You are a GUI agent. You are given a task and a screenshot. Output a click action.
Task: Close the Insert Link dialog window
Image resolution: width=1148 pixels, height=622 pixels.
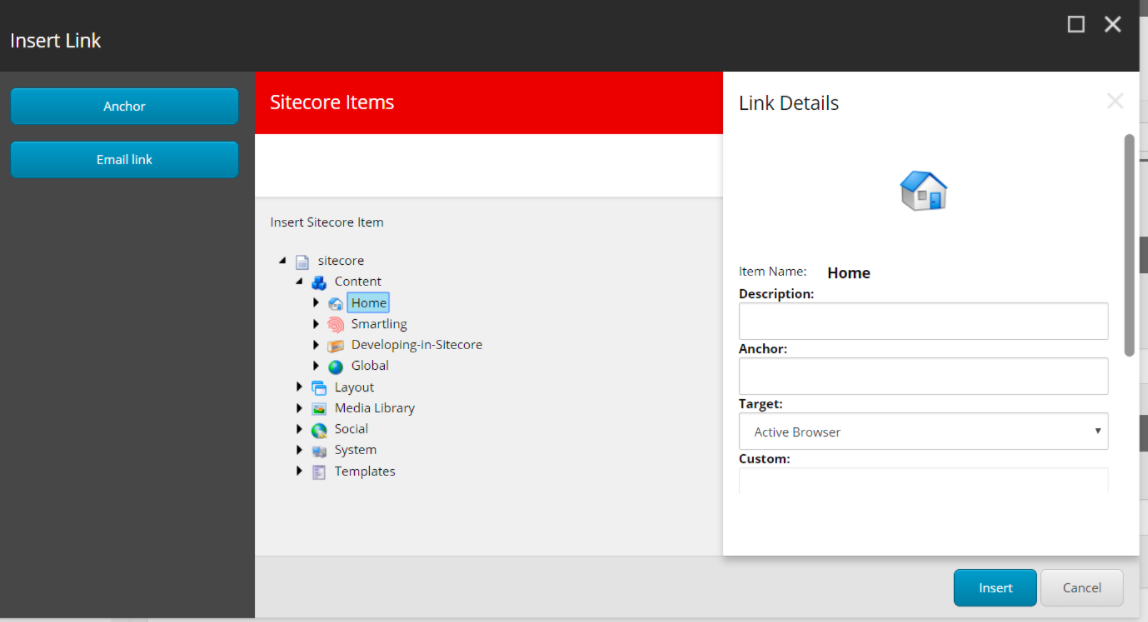tap(1113, 24)
